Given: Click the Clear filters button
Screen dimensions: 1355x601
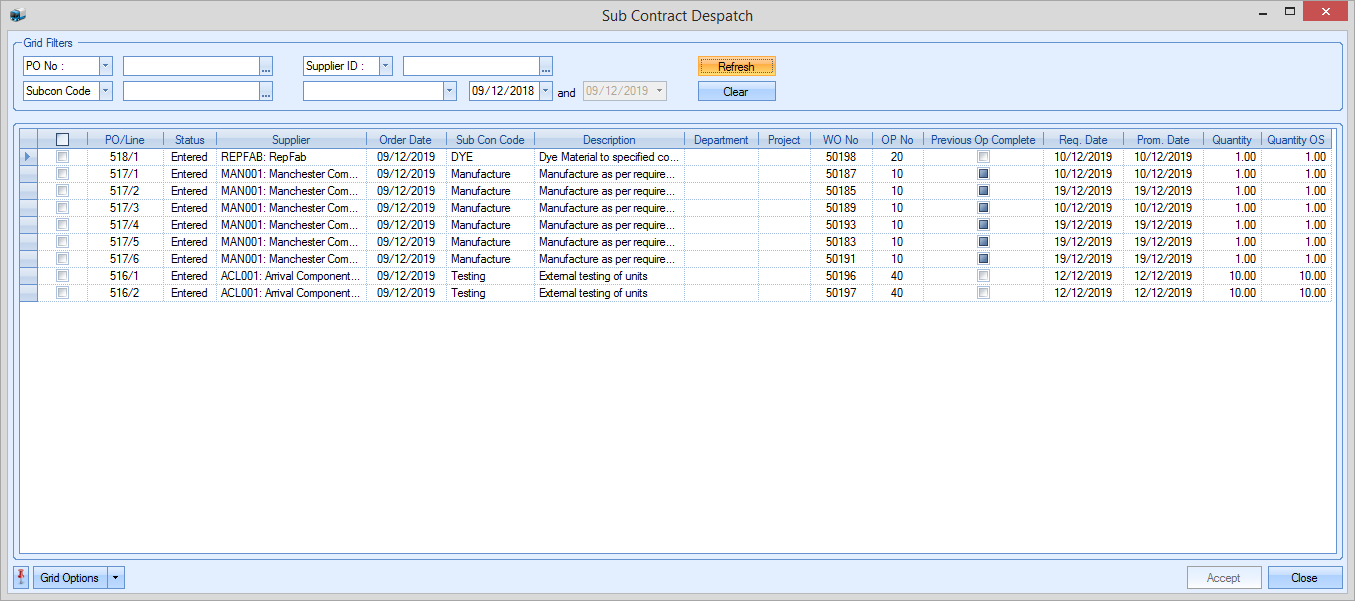Looking at the screenshot, I should tap(736, 92).
